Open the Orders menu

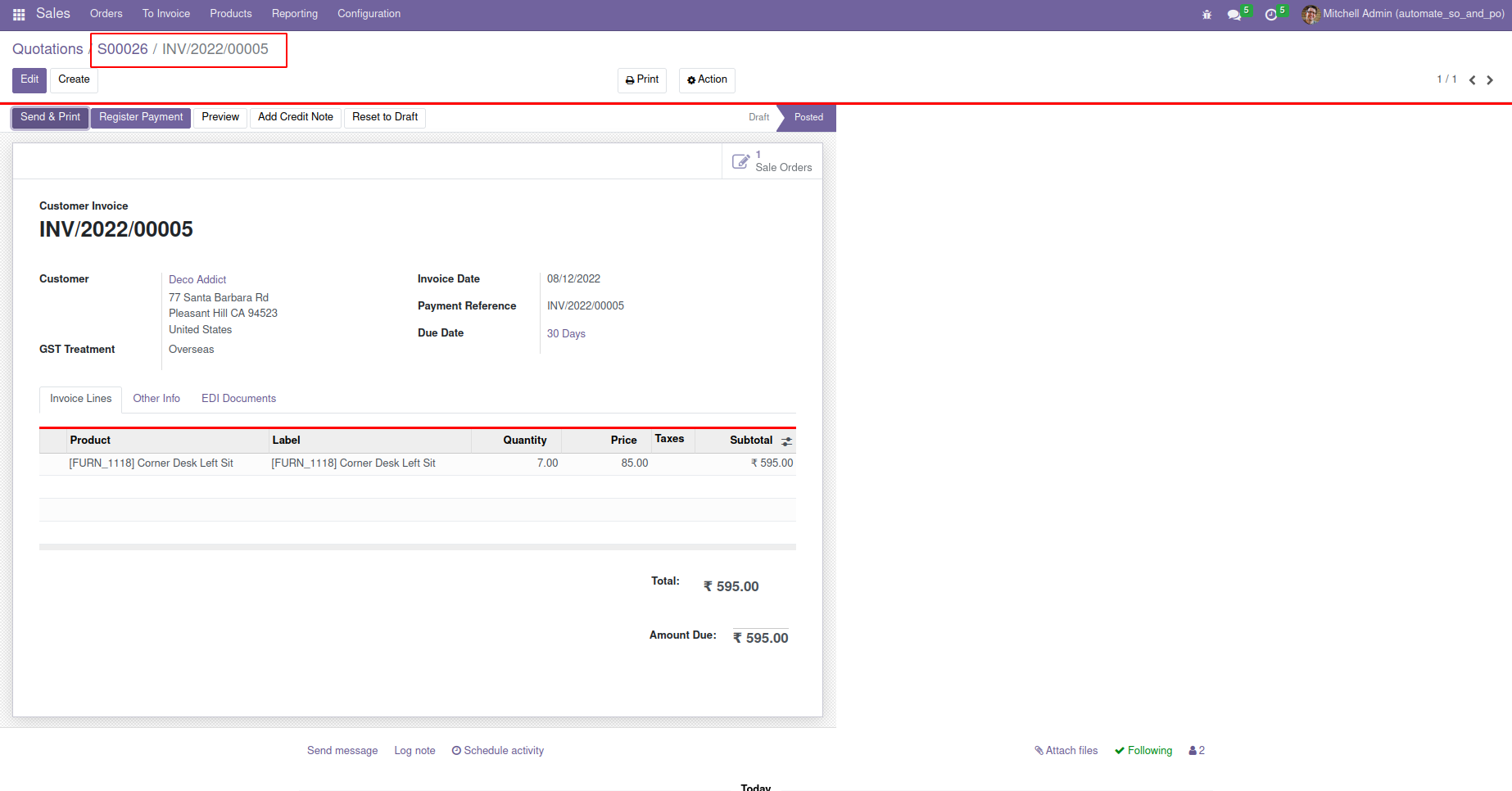pos(106,14)
